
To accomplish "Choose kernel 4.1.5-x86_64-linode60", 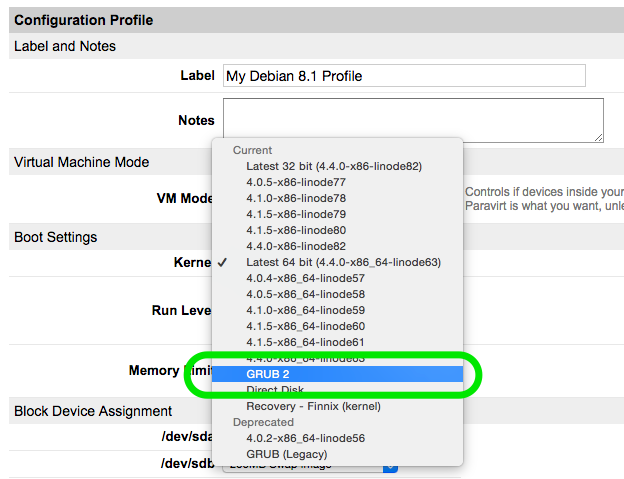I will click(x=305, y=326).
